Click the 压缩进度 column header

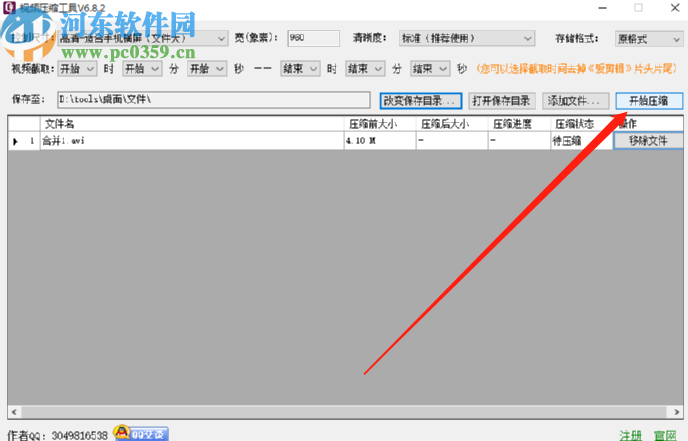pyautogui.click(x=520, y=124)
